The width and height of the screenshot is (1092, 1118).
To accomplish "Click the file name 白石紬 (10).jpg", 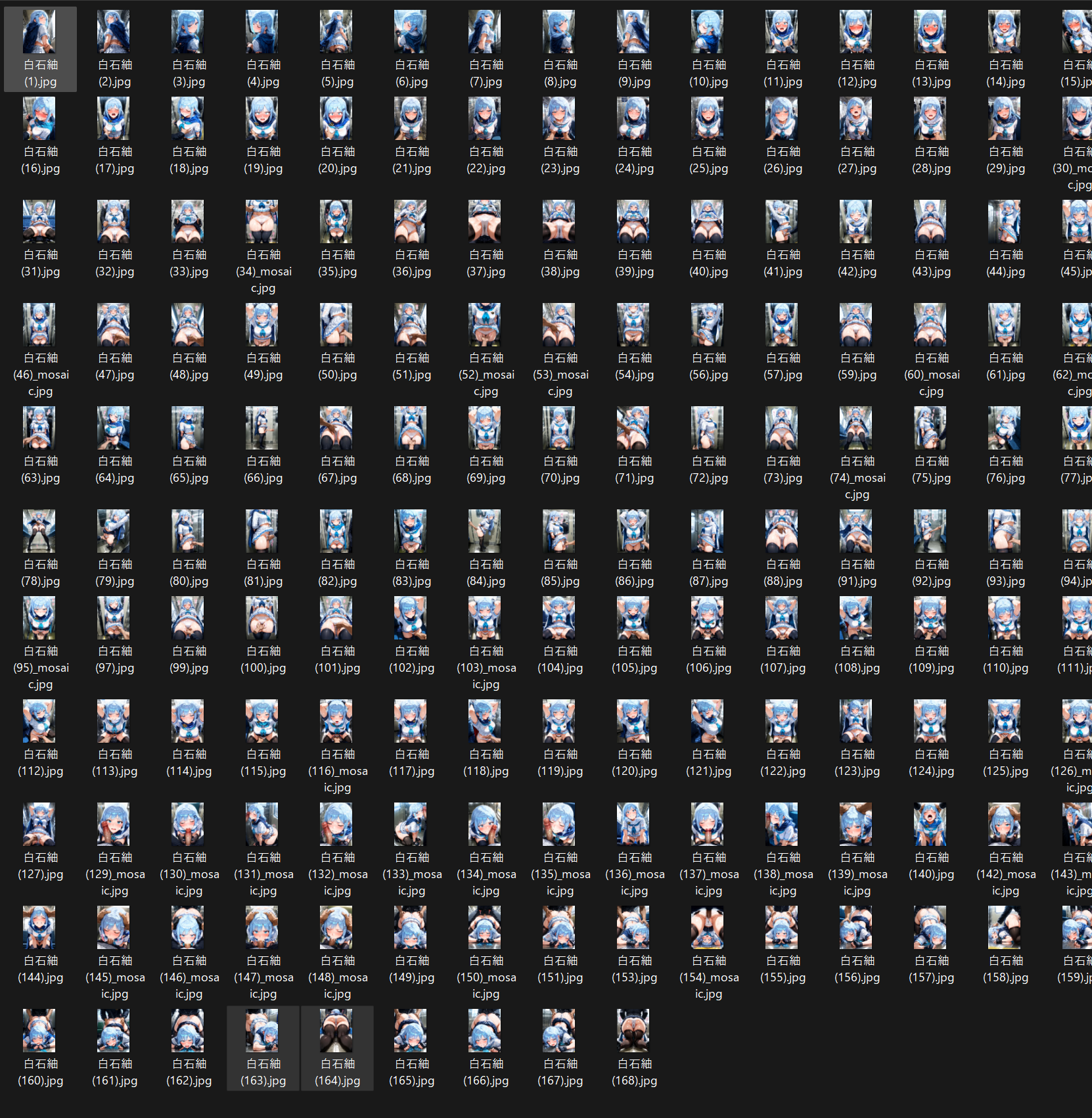I will 708,73.
